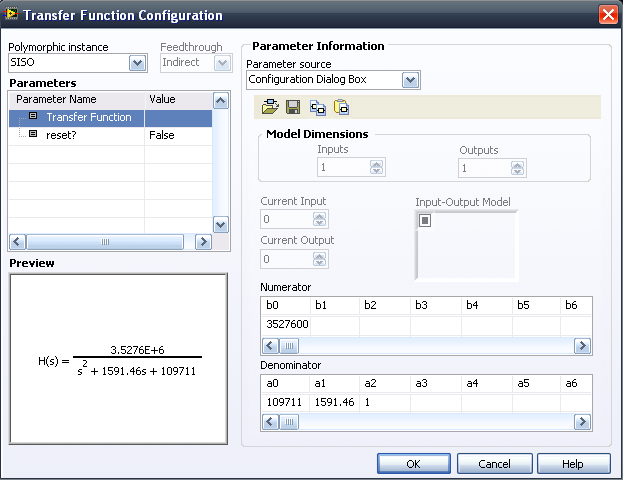
Task: Expand the Parameter source dropdown
Action: (410, 80)
